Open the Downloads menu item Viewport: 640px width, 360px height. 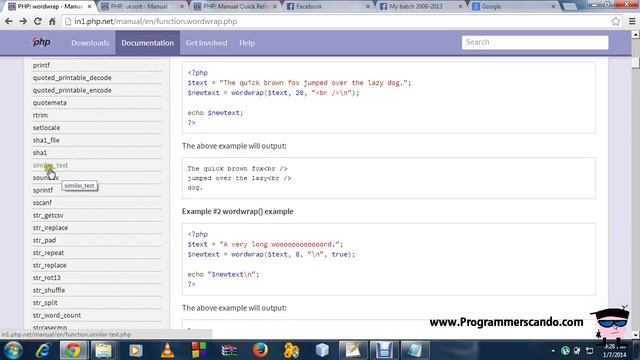90,43
